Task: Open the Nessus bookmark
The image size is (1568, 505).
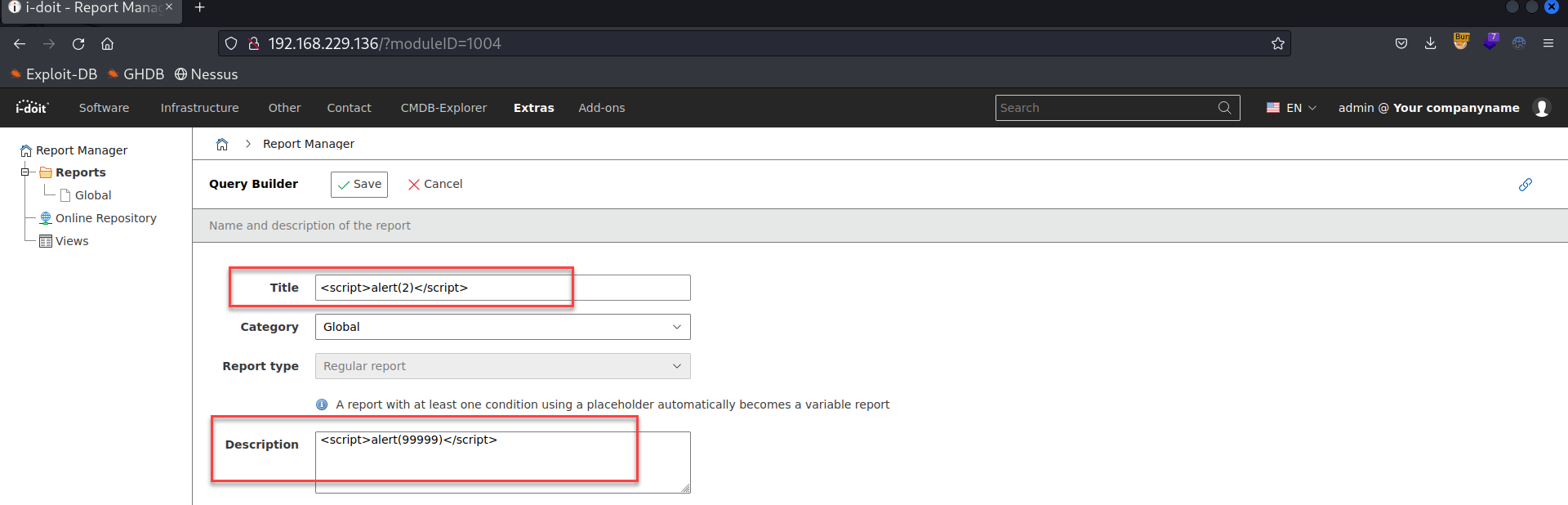Action: click(207, 74)
